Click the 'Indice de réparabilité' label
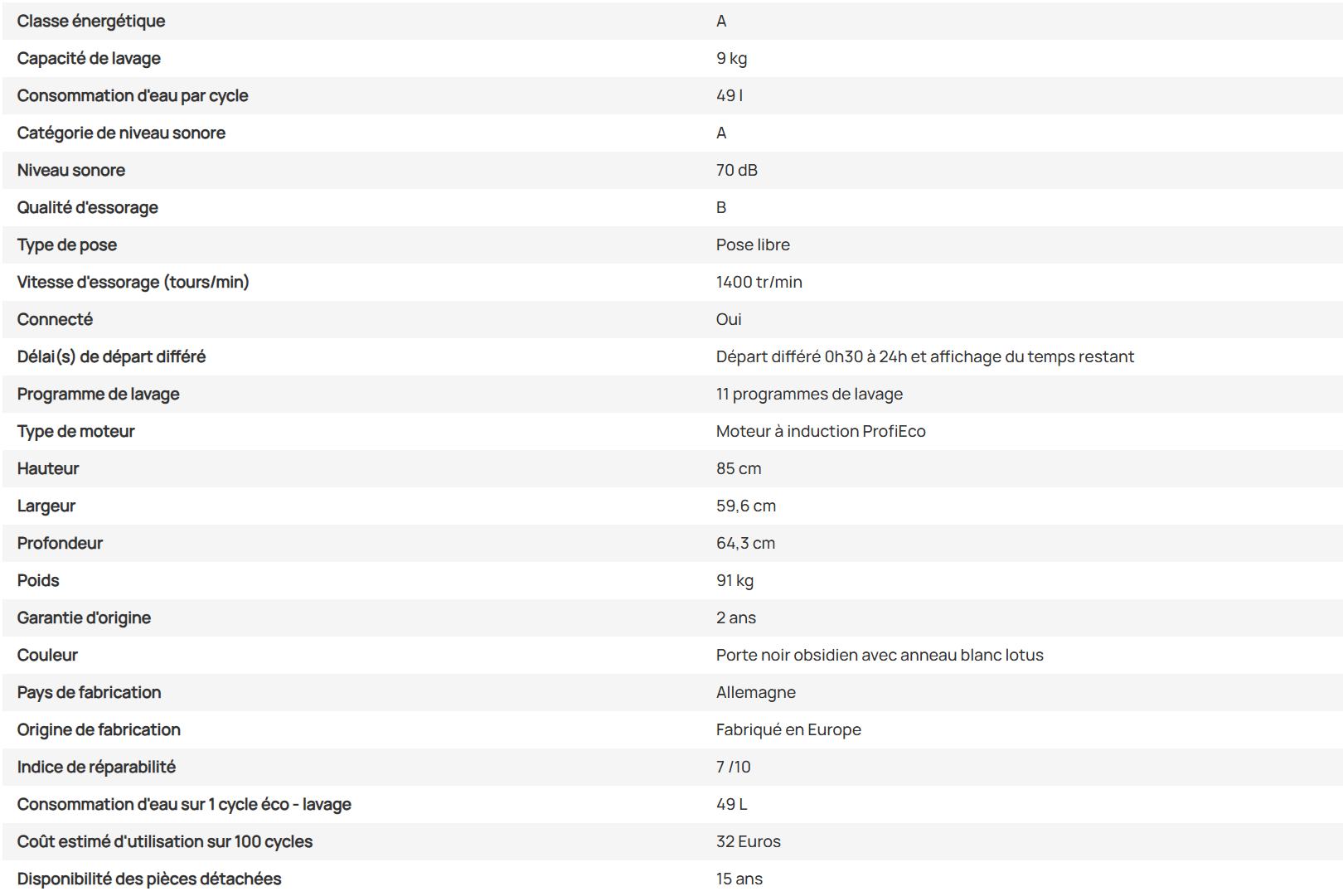Image resolution: width=1343 pixels, height=896 pixels. (96, 768)
